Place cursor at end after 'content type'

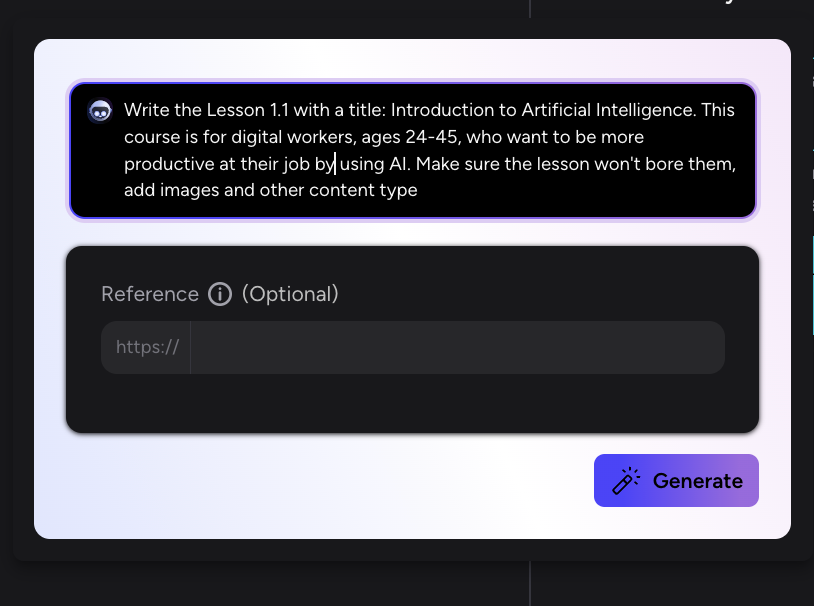(x=419, y=189)
